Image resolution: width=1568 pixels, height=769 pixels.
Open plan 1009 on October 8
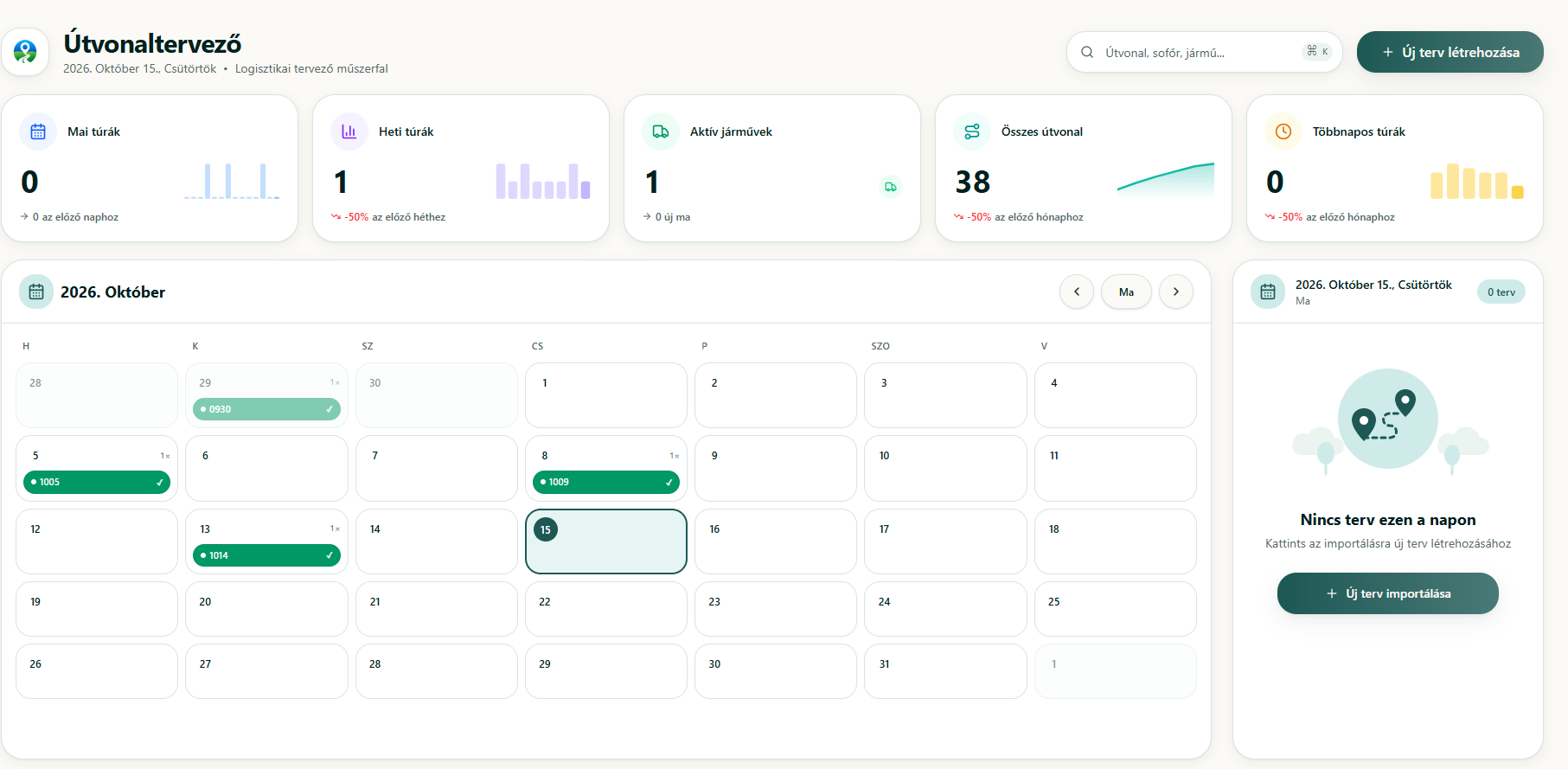point(606,482)
